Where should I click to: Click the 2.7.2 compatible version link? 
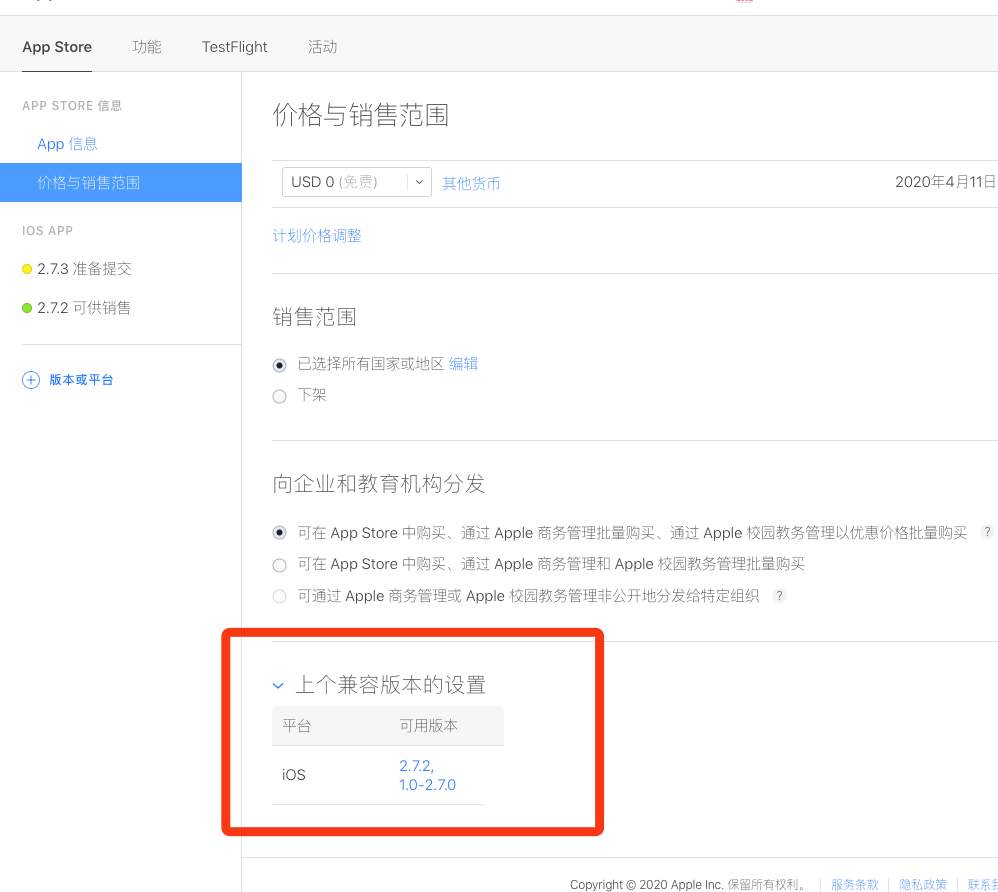[x=414, y=765]
